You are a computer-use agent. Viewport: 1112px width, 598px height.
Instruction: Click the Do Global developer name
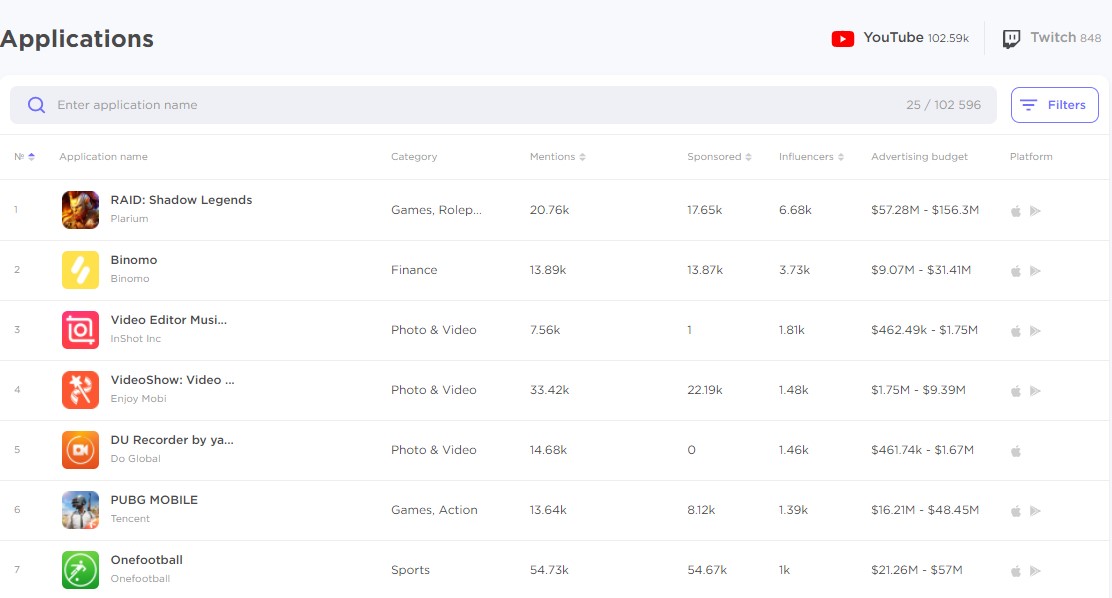(135, 458)
